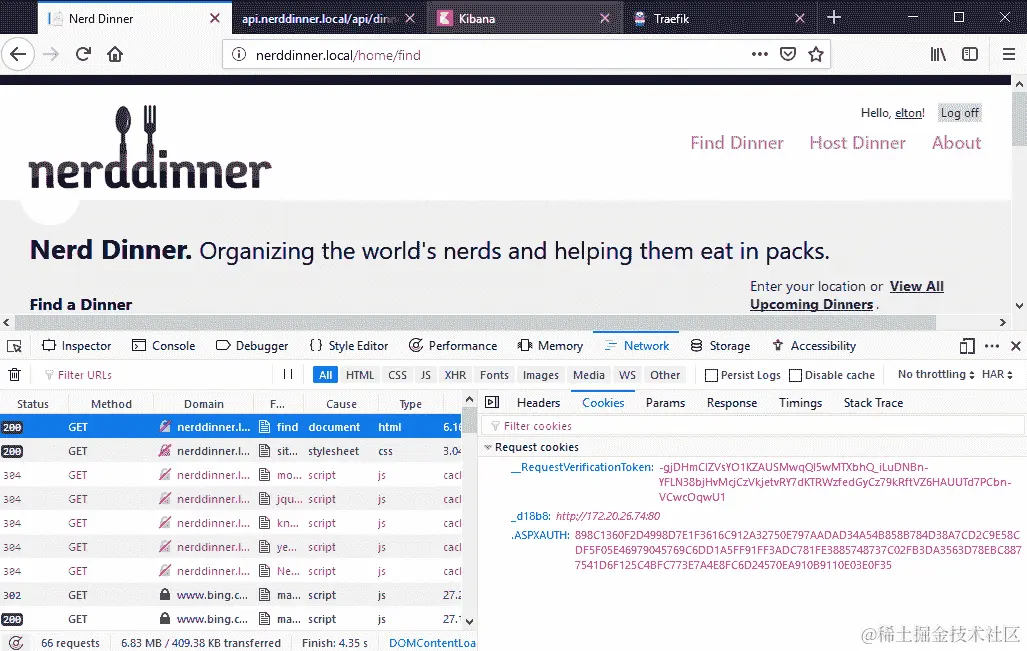Image resolution: width=1027 pixels, height=651 pixels.
Task: Open the Memory panel
Action: [550, 346]
